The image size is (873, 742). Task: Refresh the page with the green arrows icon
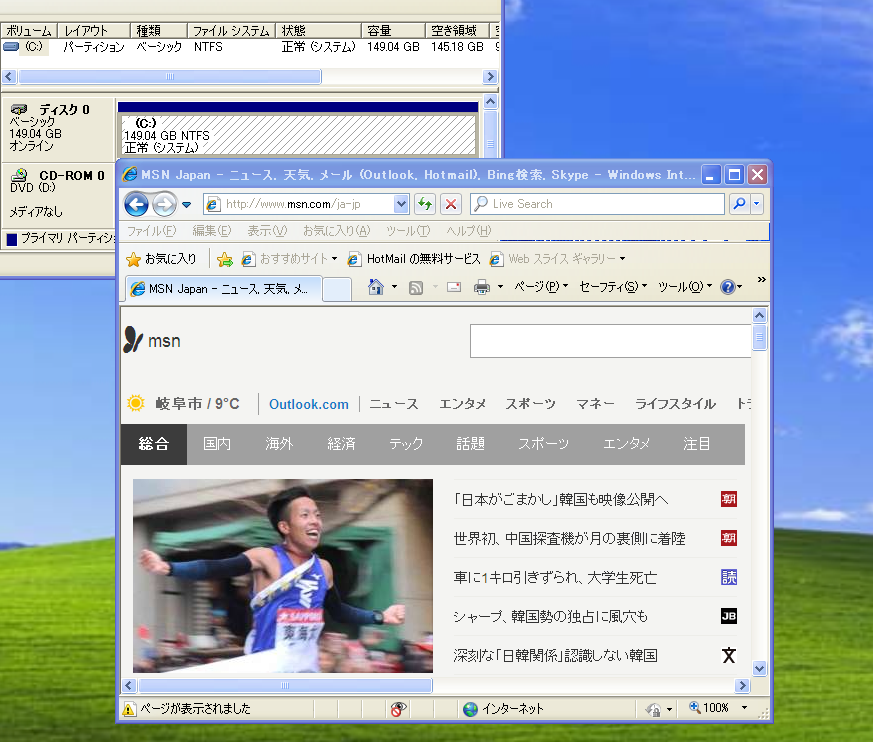[x=425, y=204]
